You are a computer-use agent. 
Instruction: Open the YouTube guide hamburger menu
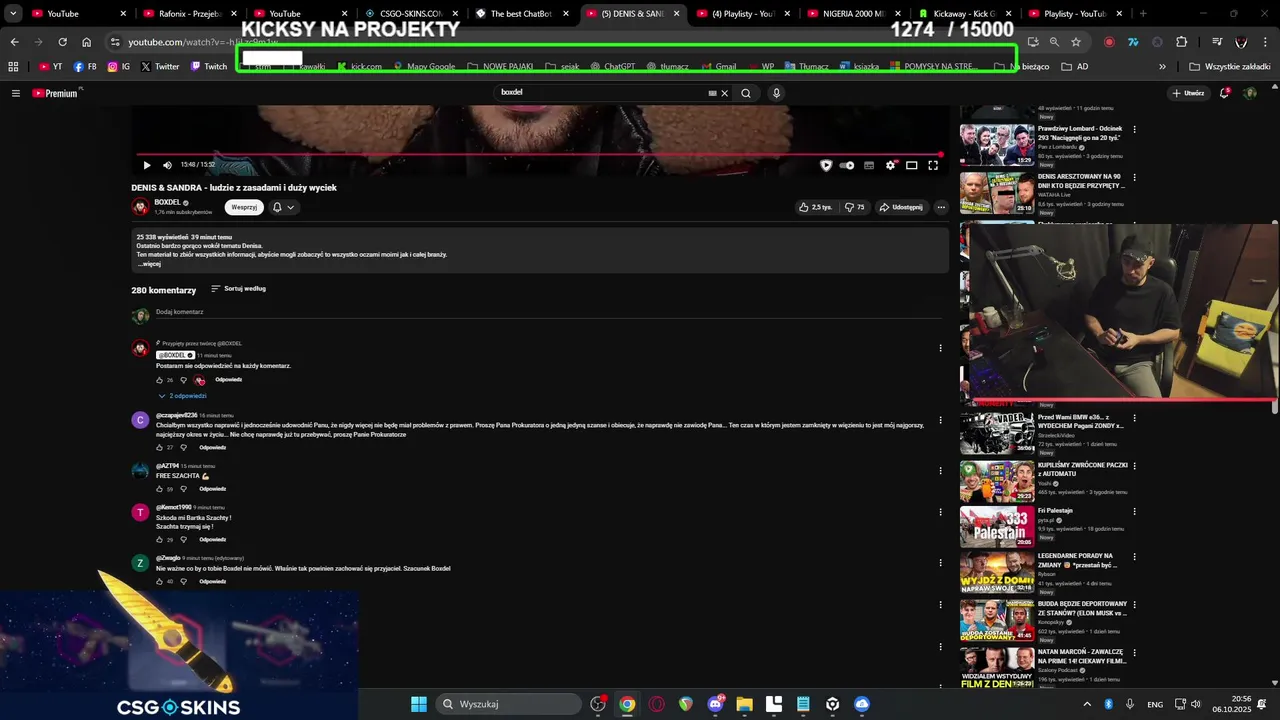click(x=15, y=93)
